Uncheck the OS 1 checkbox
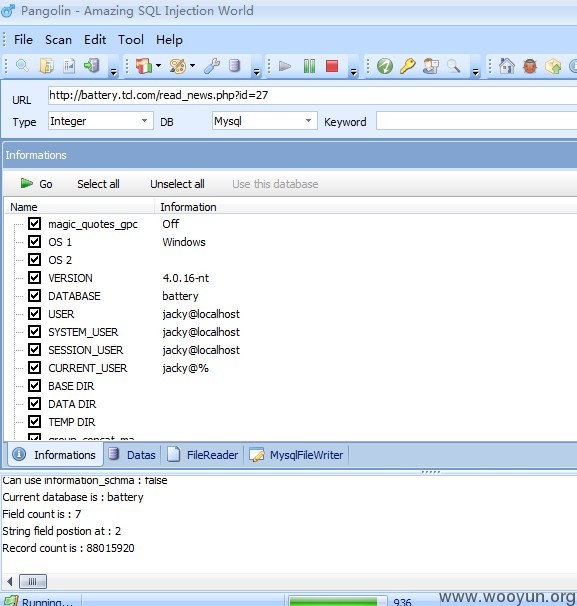The height and width of the screenshot is (606, 577). click(34, 242)
